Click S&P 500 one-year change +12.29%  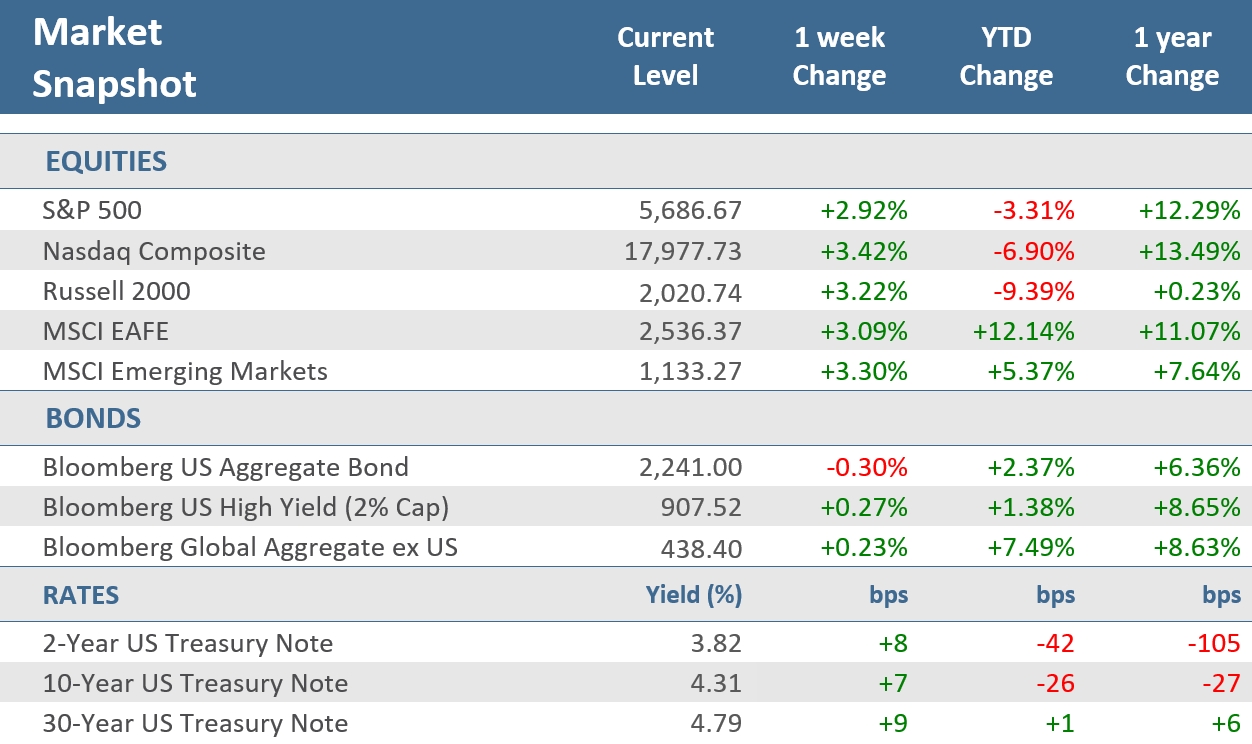click(x=1191, y=211)
